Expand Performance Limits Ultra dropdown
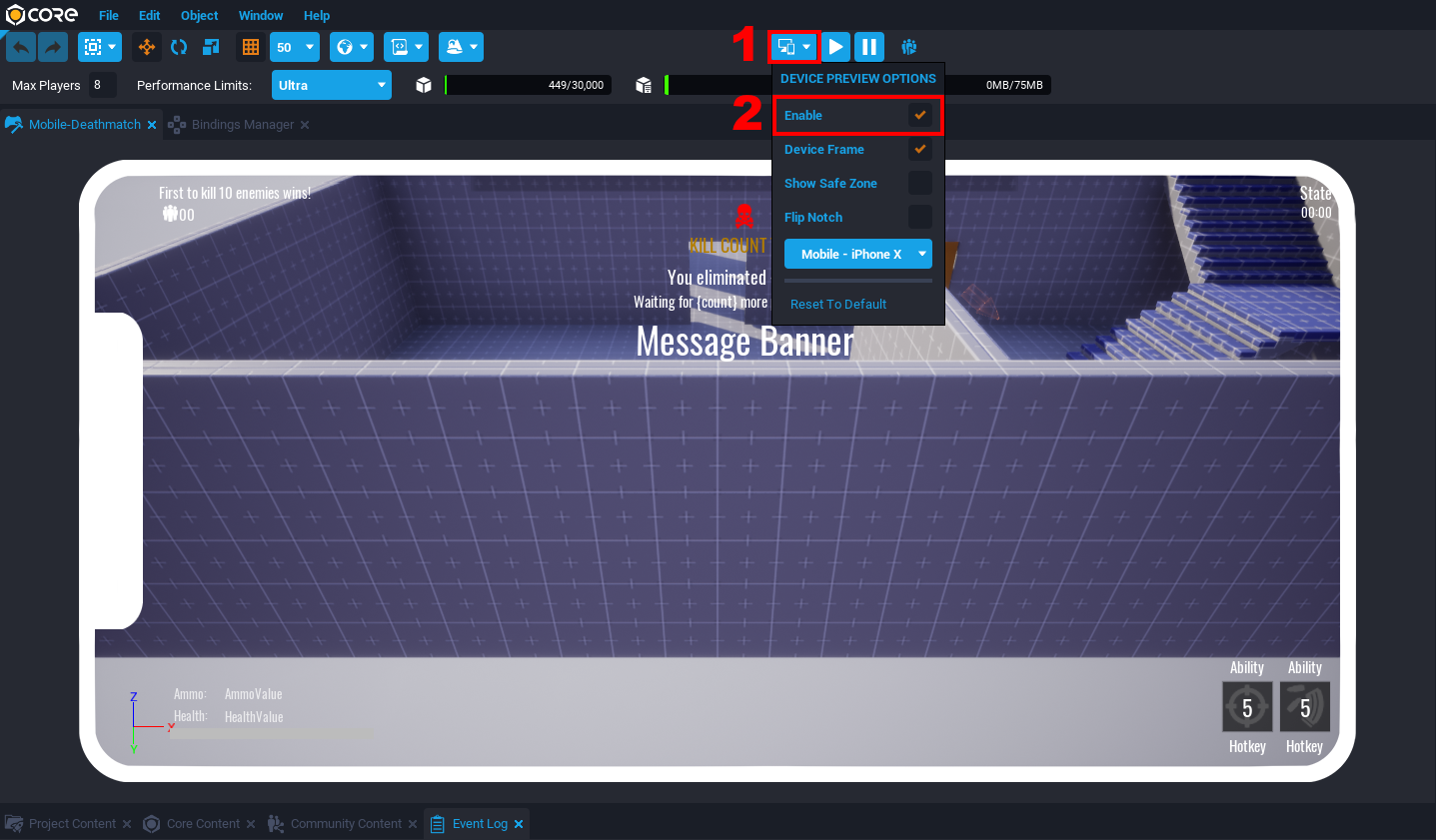Screen dimensions: 1436x840 pyautogui.click(x=331, y=86)
